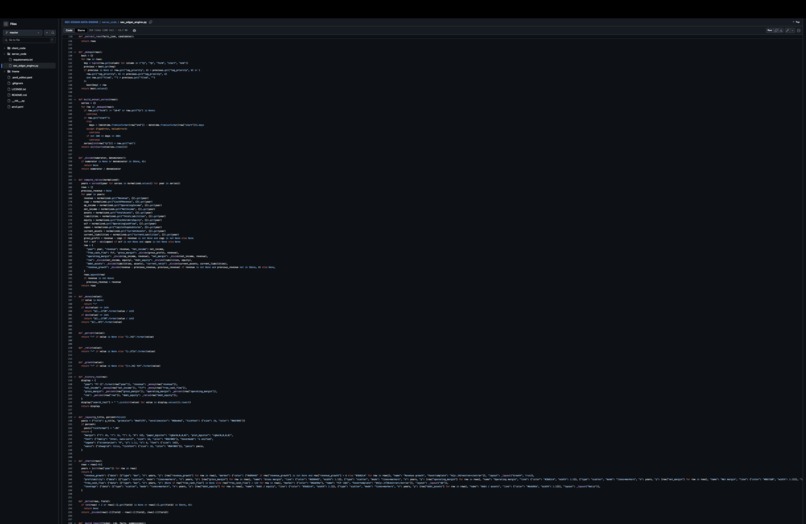This screenshot has width=806, height=524.
Task: Fold the _dedupe function chevron
Action: (75, 52)
